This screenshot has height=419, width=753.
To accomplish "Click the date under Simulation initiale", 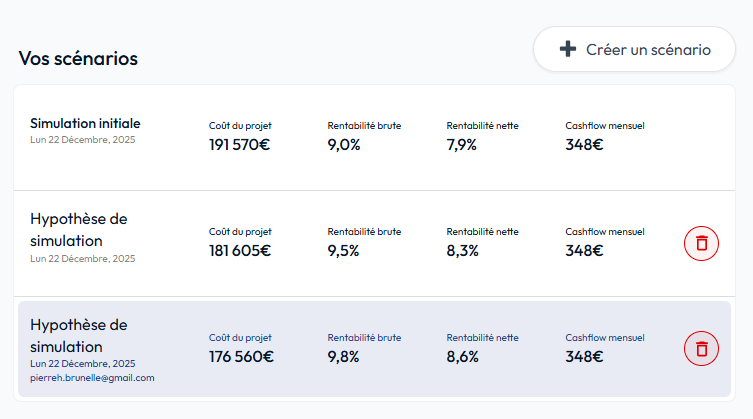I will coord(82,139).
